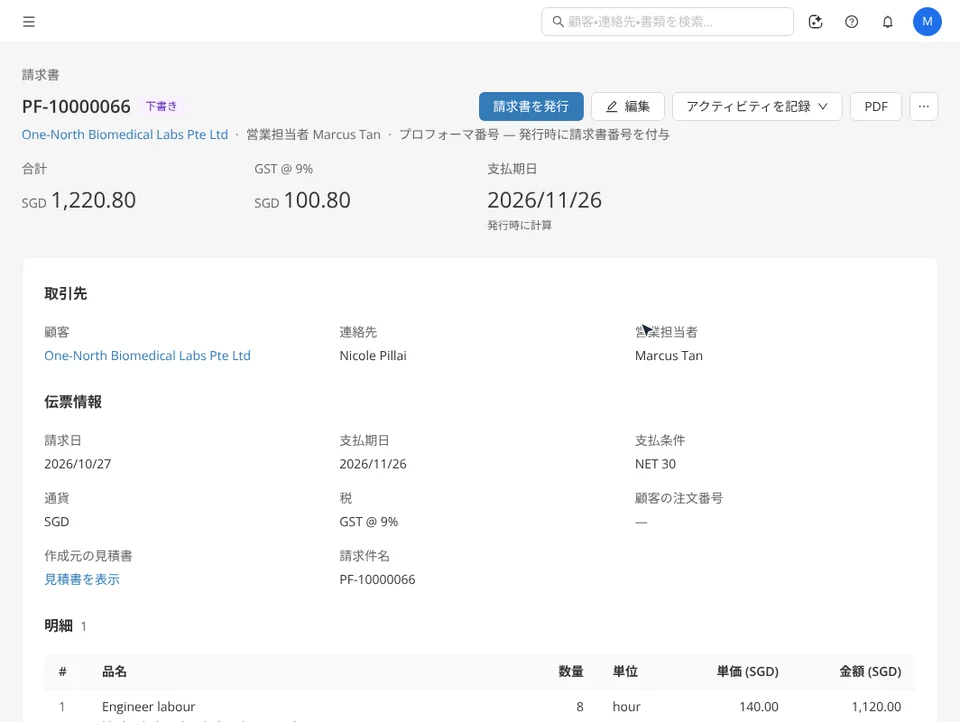Click the 数量 column header
This screenshot has height=722, width=960.
coord(571,672)
